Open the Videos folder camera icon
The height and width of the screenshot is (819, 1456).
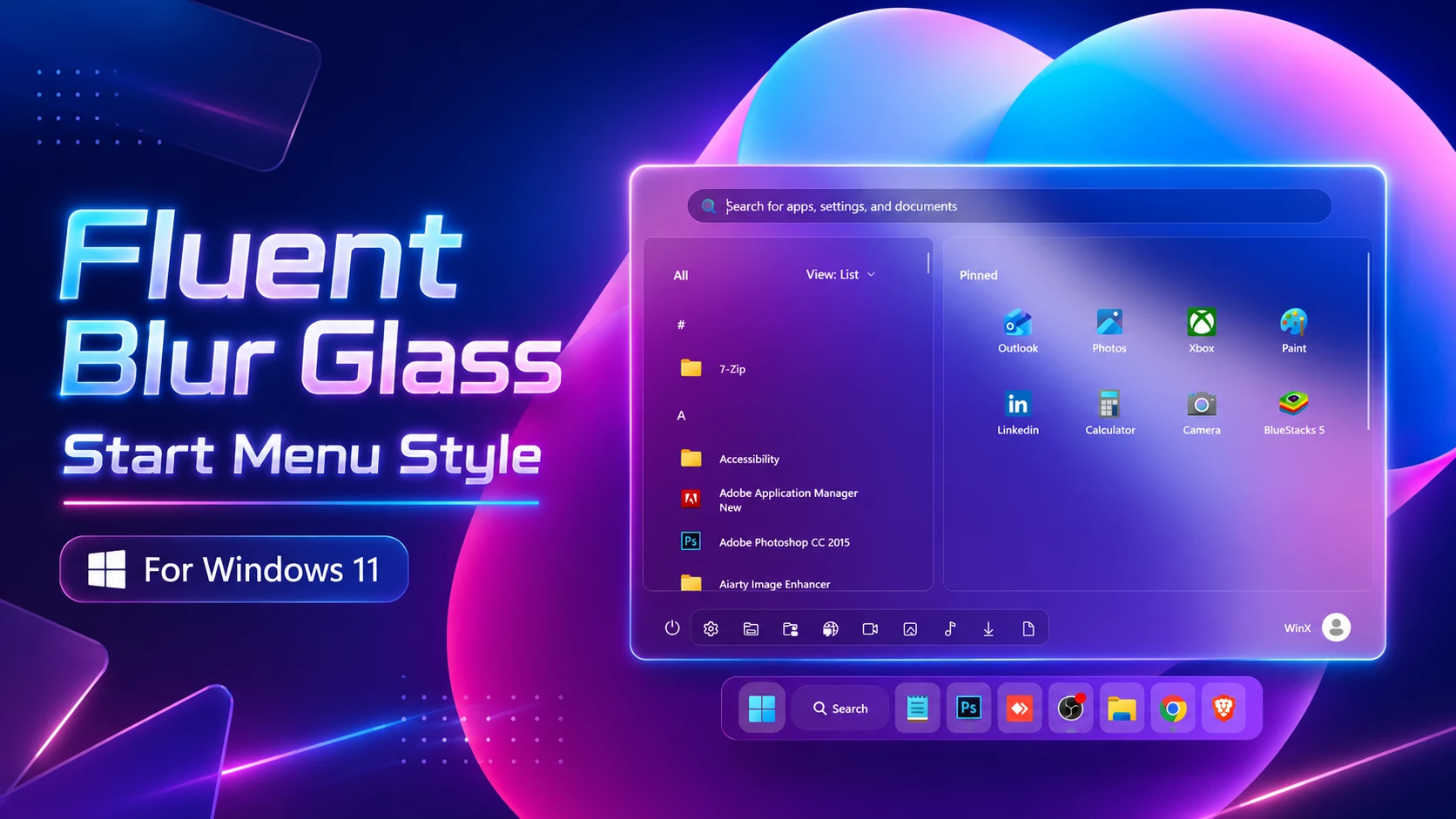coord(870,628)
